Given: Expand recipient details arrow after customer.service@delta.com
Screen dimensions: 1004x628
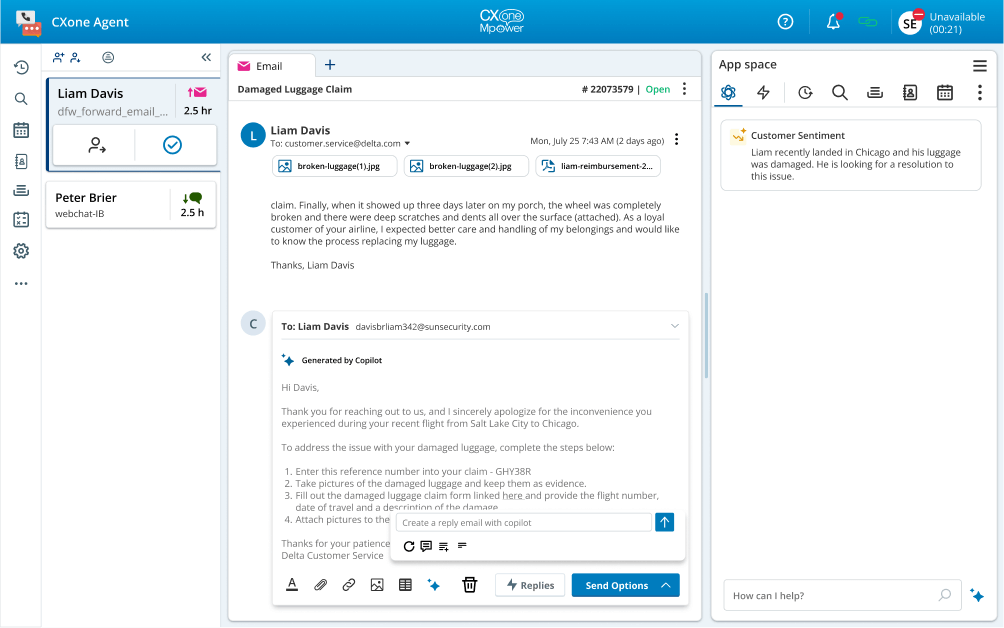Looking at the screenshot, I should tap(407, 143).
